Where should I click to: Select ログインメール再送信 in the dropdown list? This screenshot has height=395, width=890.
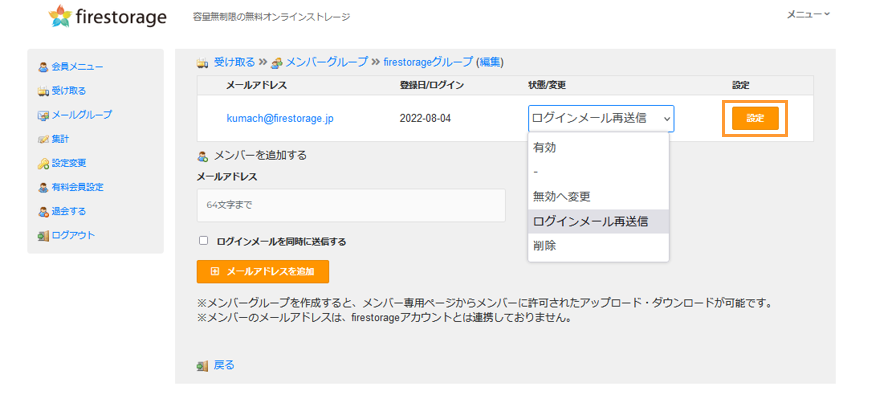point(598,221)
